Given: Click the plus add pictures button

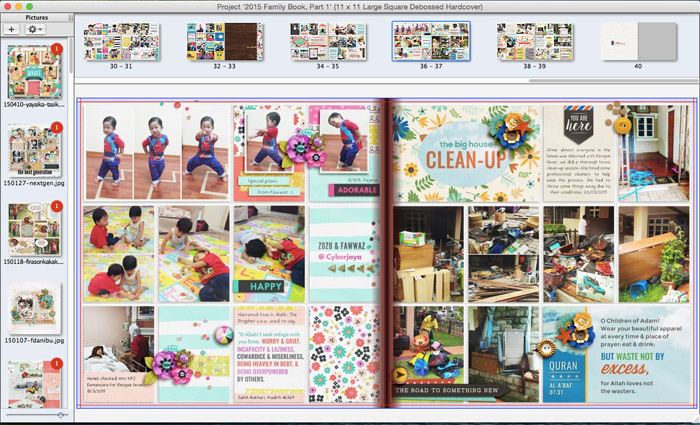Looking at the screenshot, I should pyautogui.click(x=11, y=29).
